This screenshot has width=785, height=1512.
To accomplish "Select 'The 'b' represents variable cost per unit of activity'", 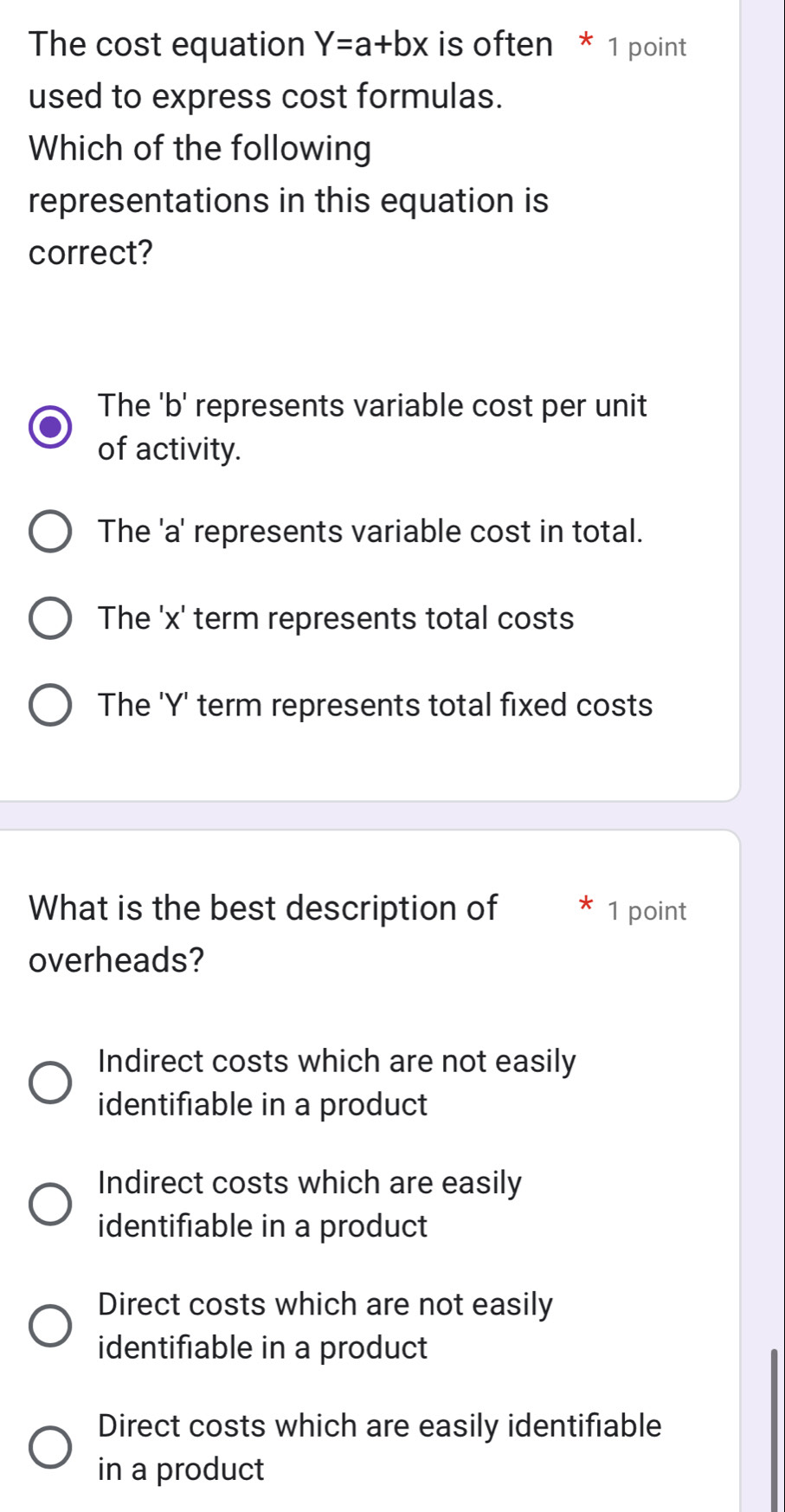I will 50,426.
